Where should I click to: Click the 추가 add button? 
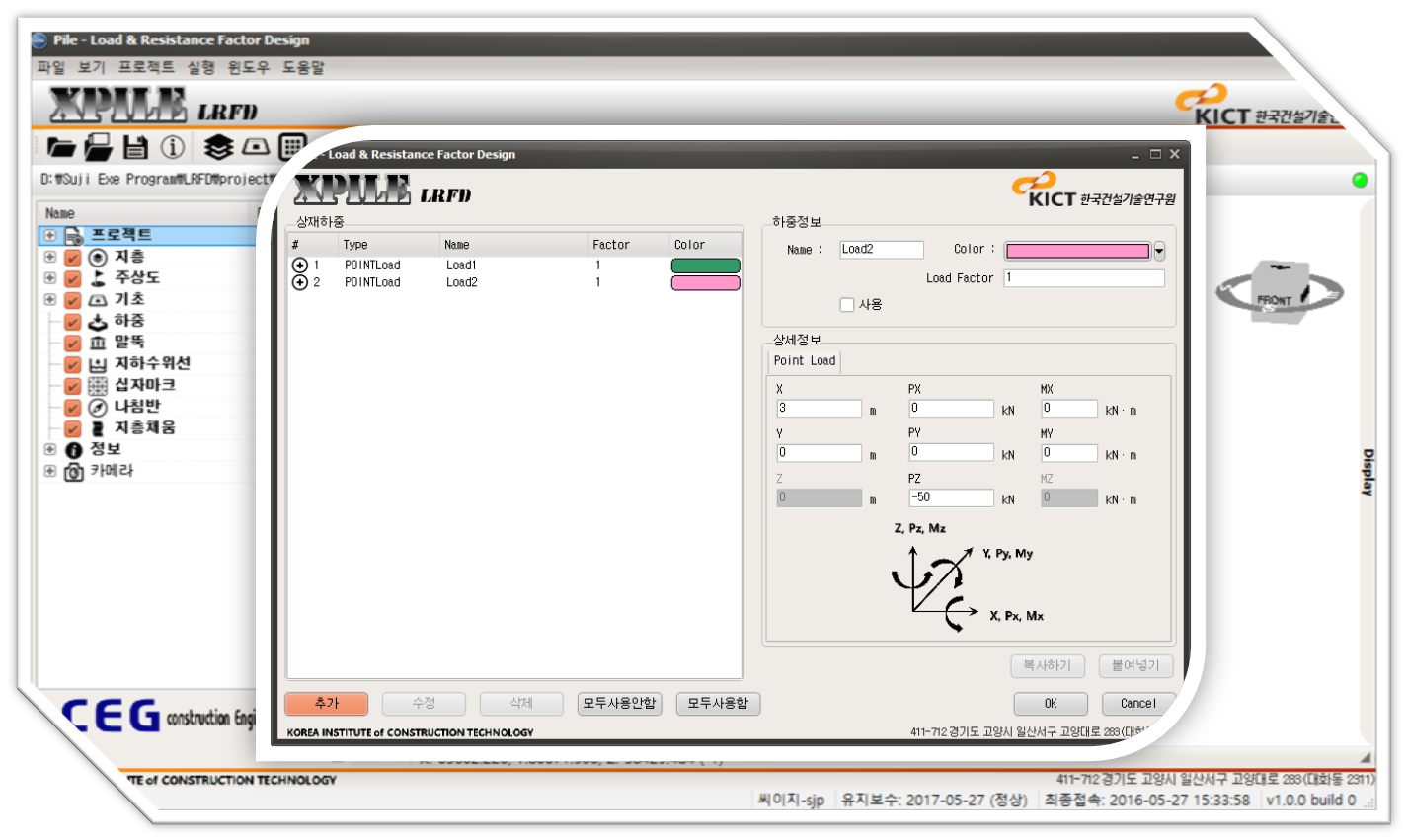pos(327,703)
